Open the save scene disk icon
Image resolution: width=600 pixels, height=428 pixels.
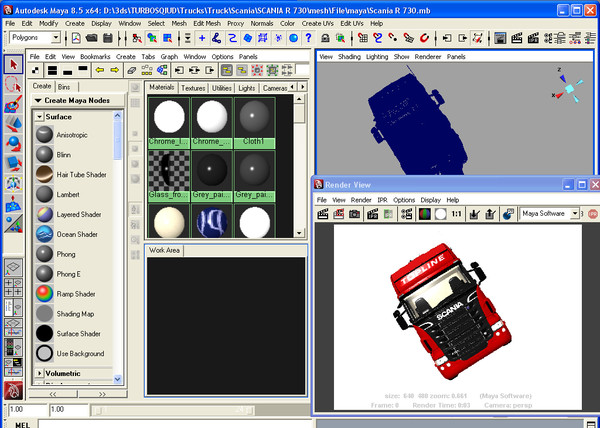coord(108,38)
